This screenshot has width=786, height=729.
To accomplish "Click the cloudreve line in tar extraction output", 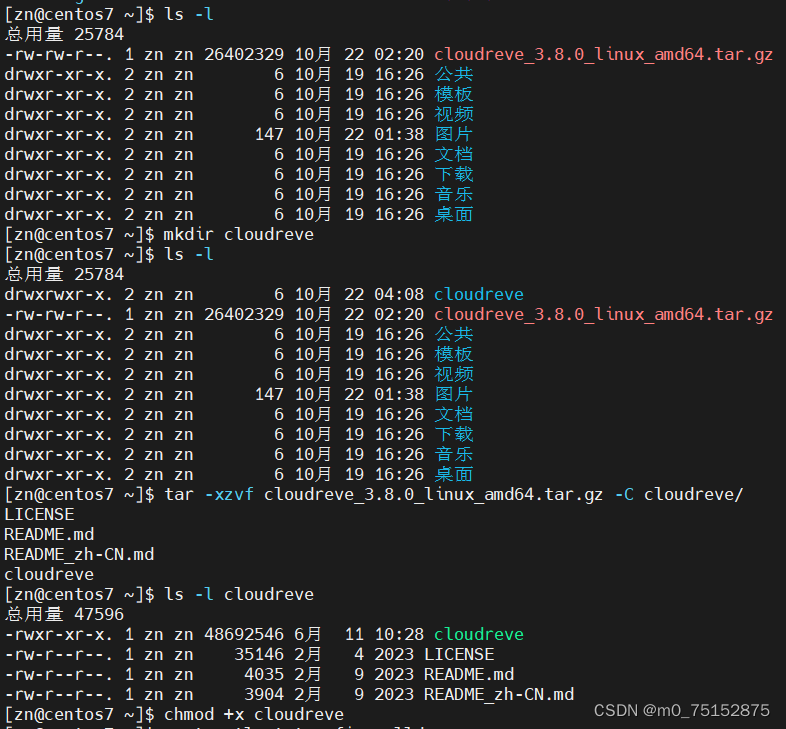I will 49,575.
